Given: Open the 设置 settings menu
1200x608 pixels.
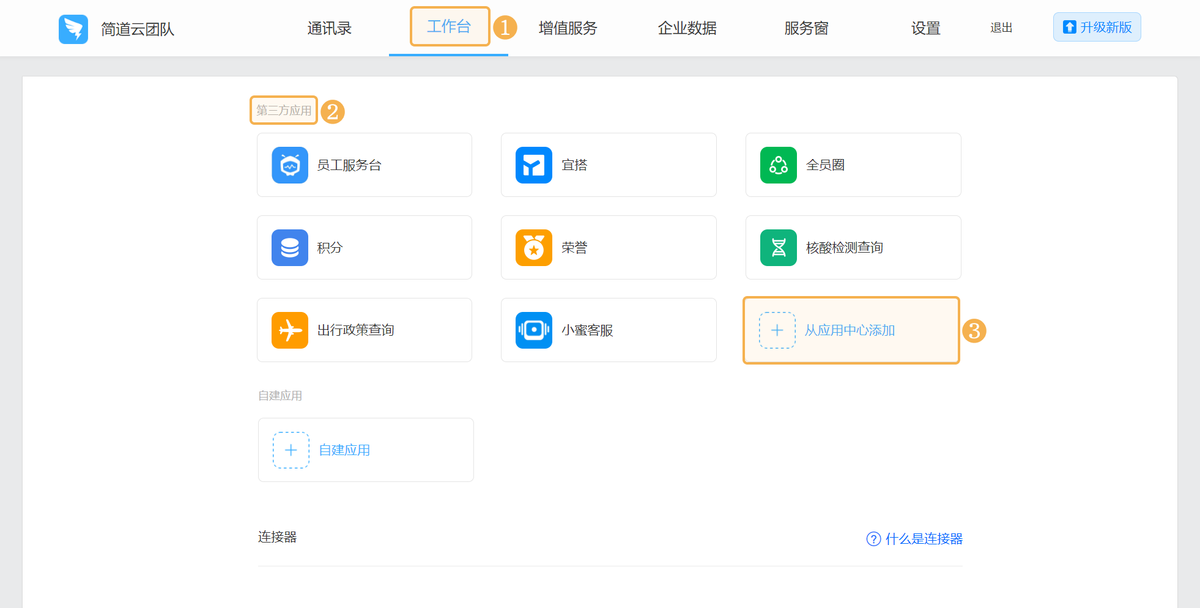Looking at the screenshot, I should [x=925, y=27].
